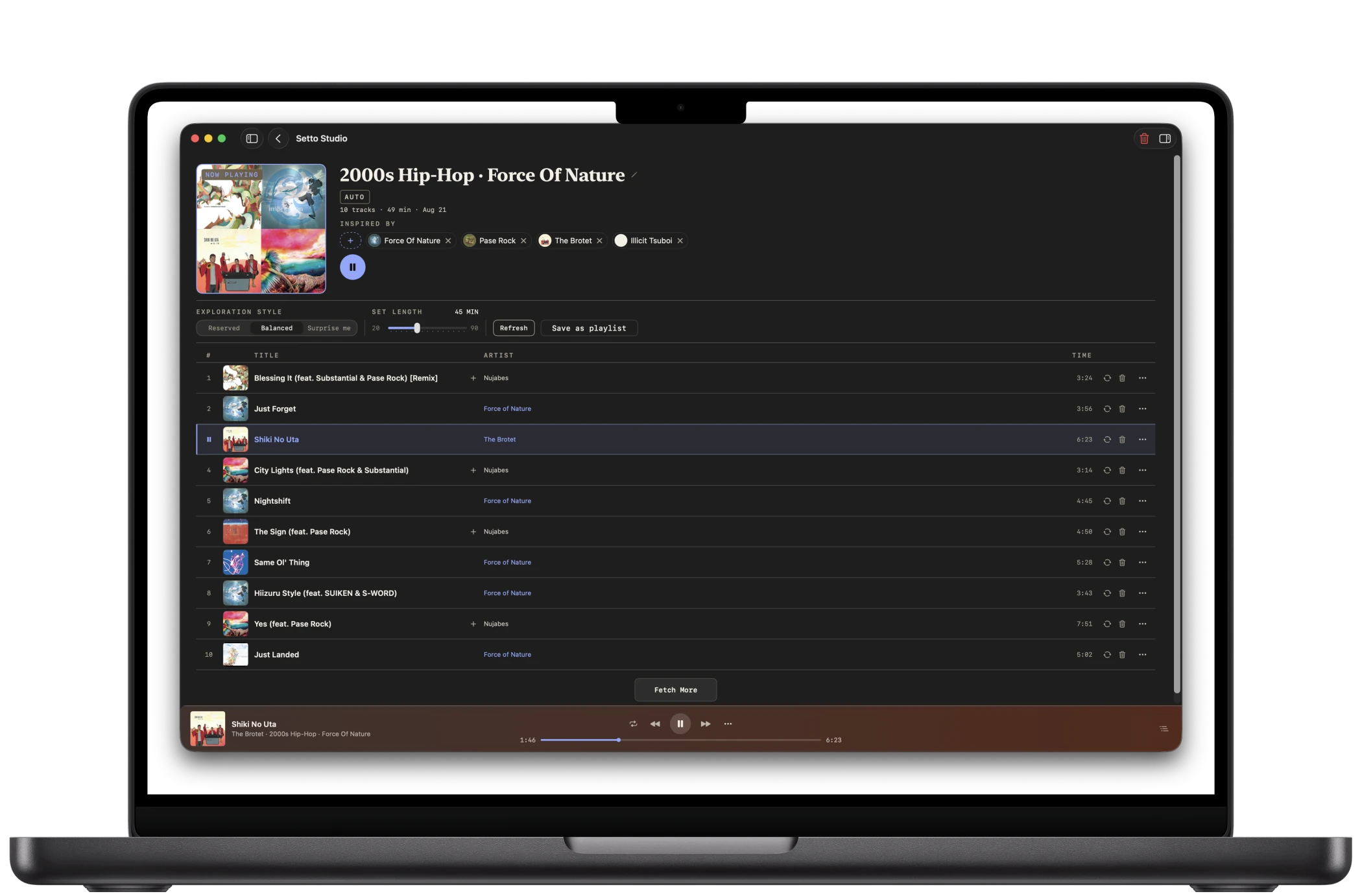Click the set length slider handle
The width and height of the screenshot is (1362, 896).
point(417,328)
